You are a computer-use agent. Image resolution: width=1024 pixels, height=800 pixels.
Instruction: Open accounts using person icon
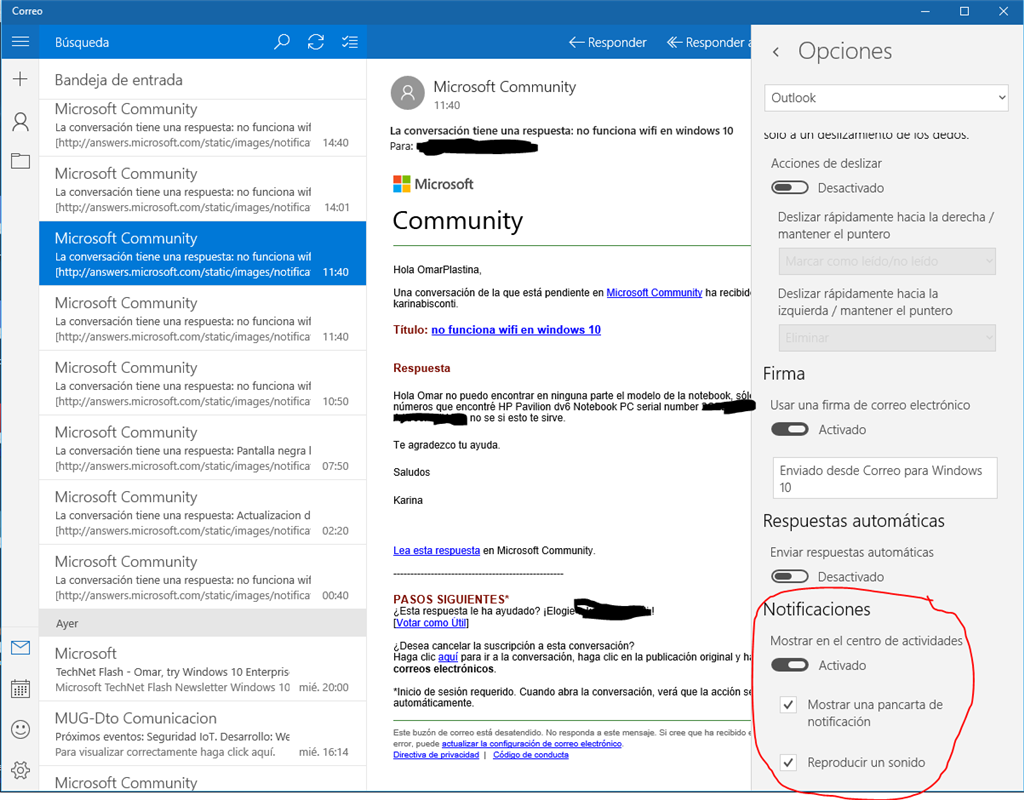[x=20, y=121]
